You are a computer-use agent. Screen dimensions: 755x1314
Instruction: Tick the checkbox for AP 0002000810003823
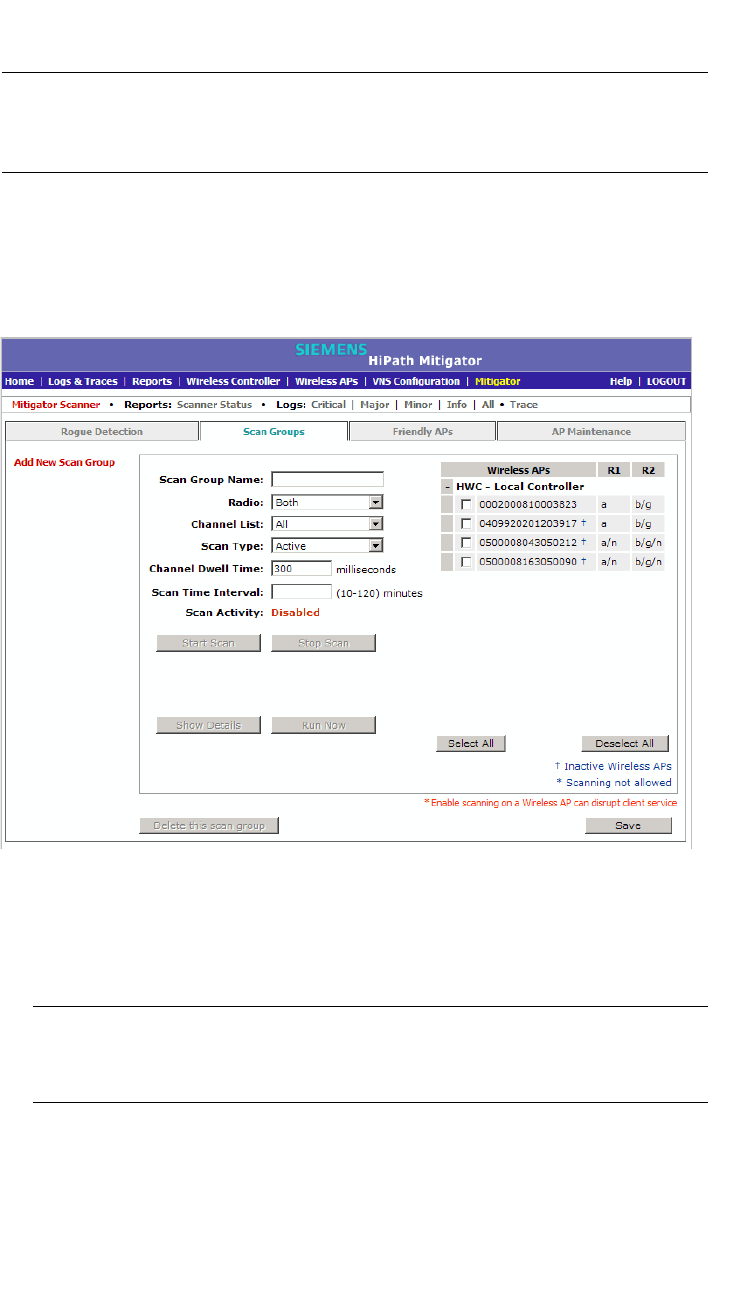coord(467,505)
